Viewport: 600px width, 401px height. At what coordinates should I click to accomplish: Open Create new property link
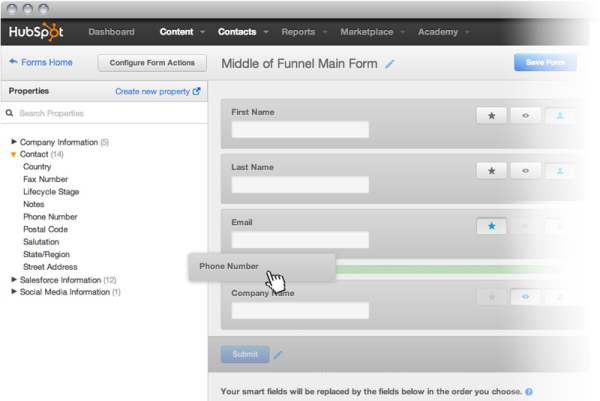pos(157,91)
